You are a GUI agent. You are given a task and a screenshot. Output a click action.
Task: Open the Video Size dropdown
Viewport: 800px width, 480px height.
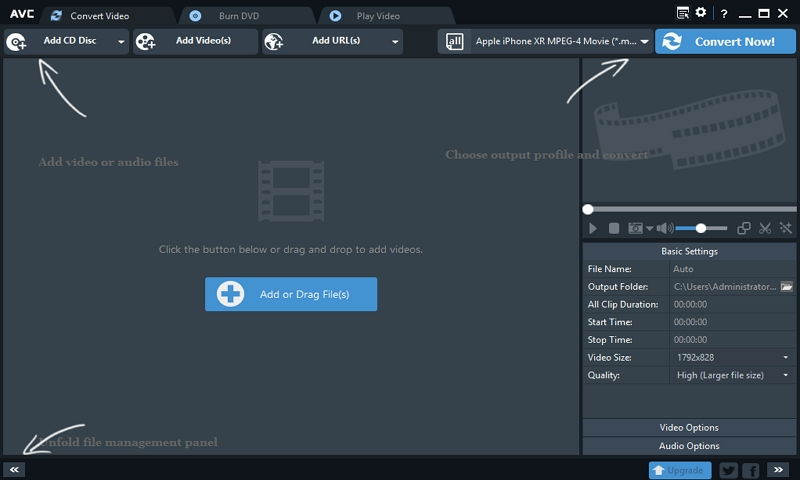pyautogui.click(x=732, y=358)
